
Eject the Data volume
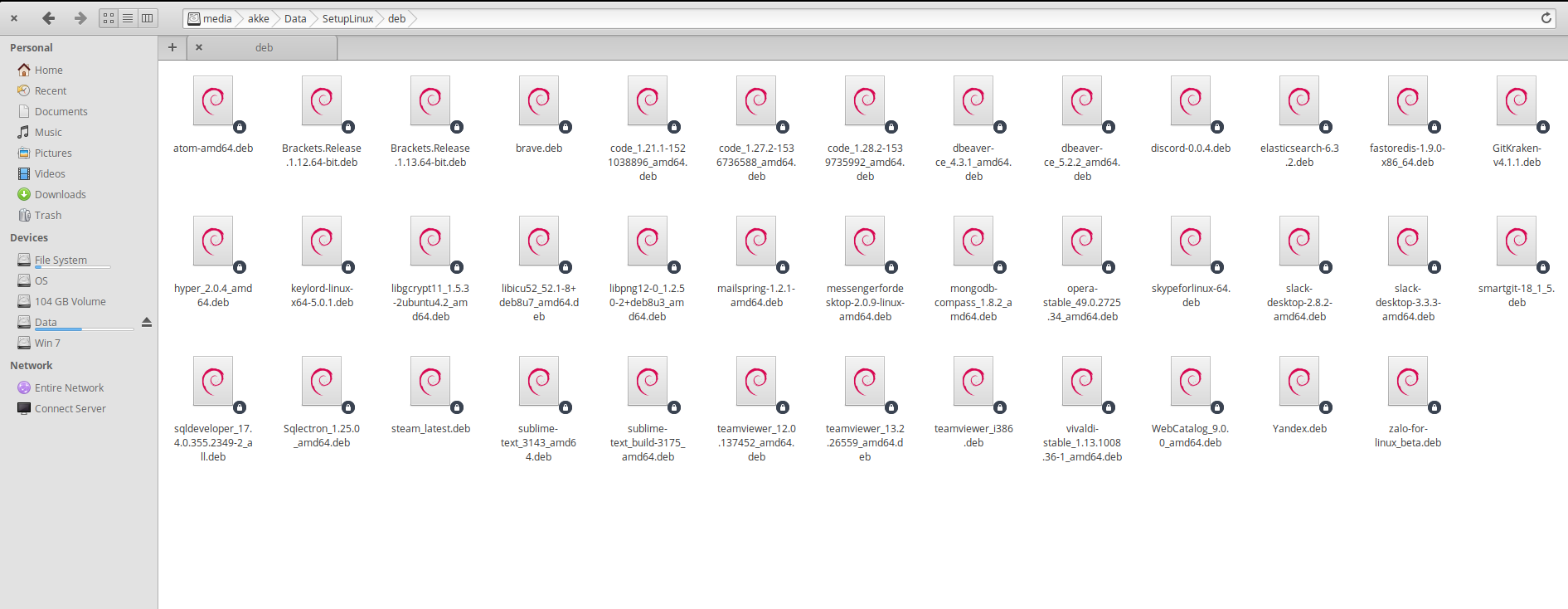coord(147,322)
